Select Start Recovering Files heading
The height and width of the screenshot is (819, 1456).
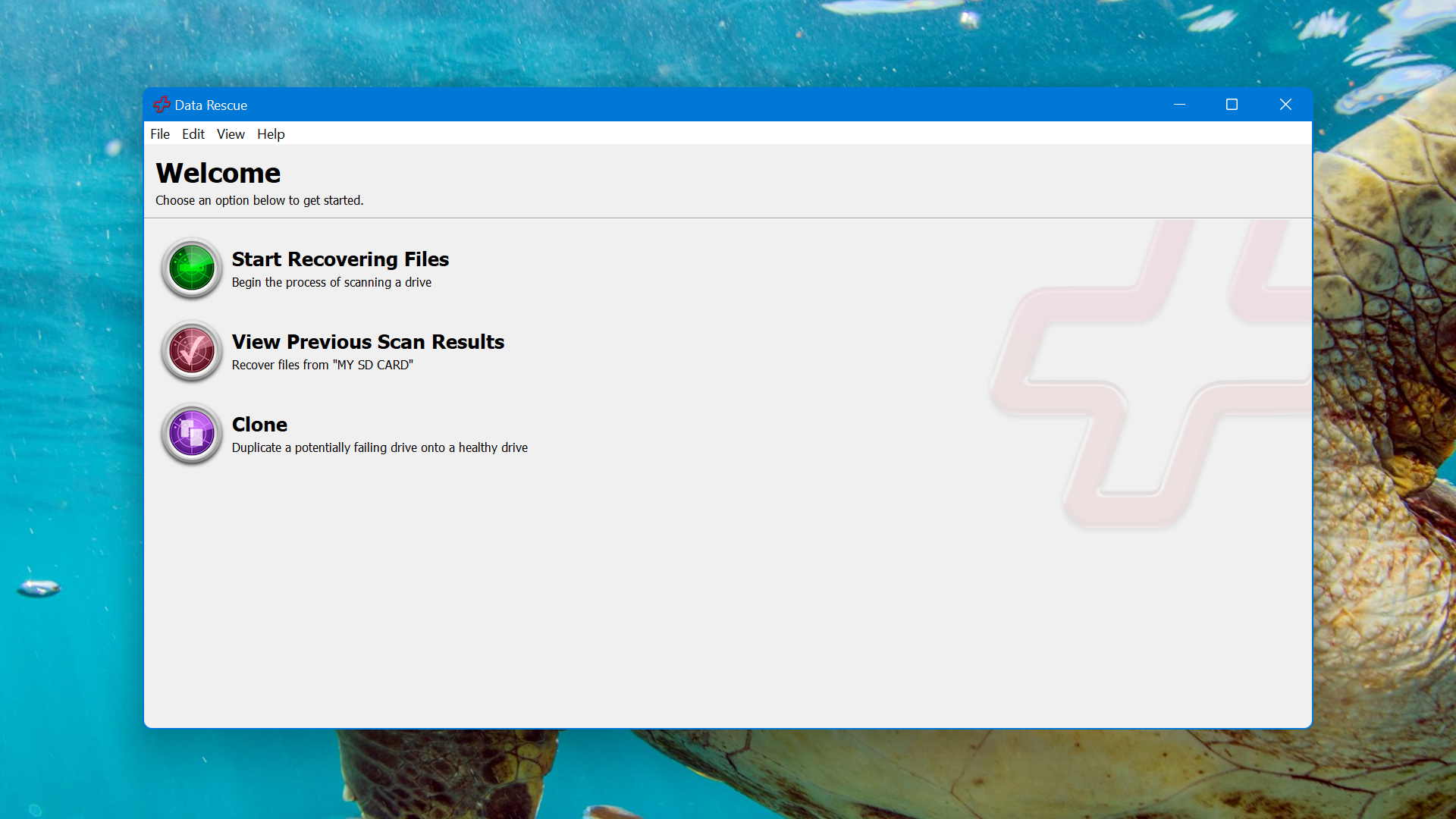pos(340,259)
